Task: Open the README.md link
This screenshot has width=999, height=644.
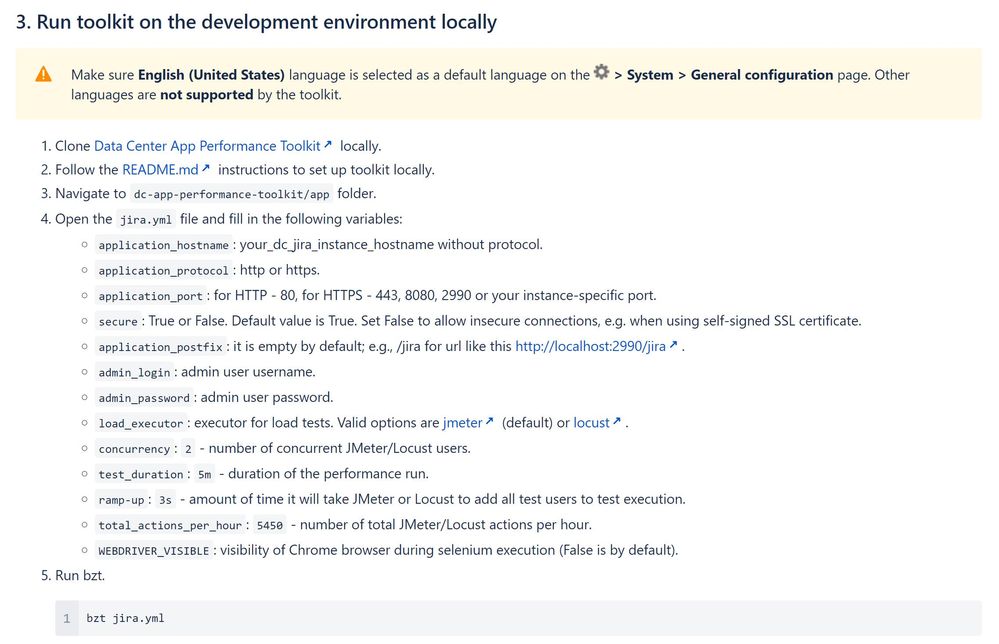Action: point(161,169)
